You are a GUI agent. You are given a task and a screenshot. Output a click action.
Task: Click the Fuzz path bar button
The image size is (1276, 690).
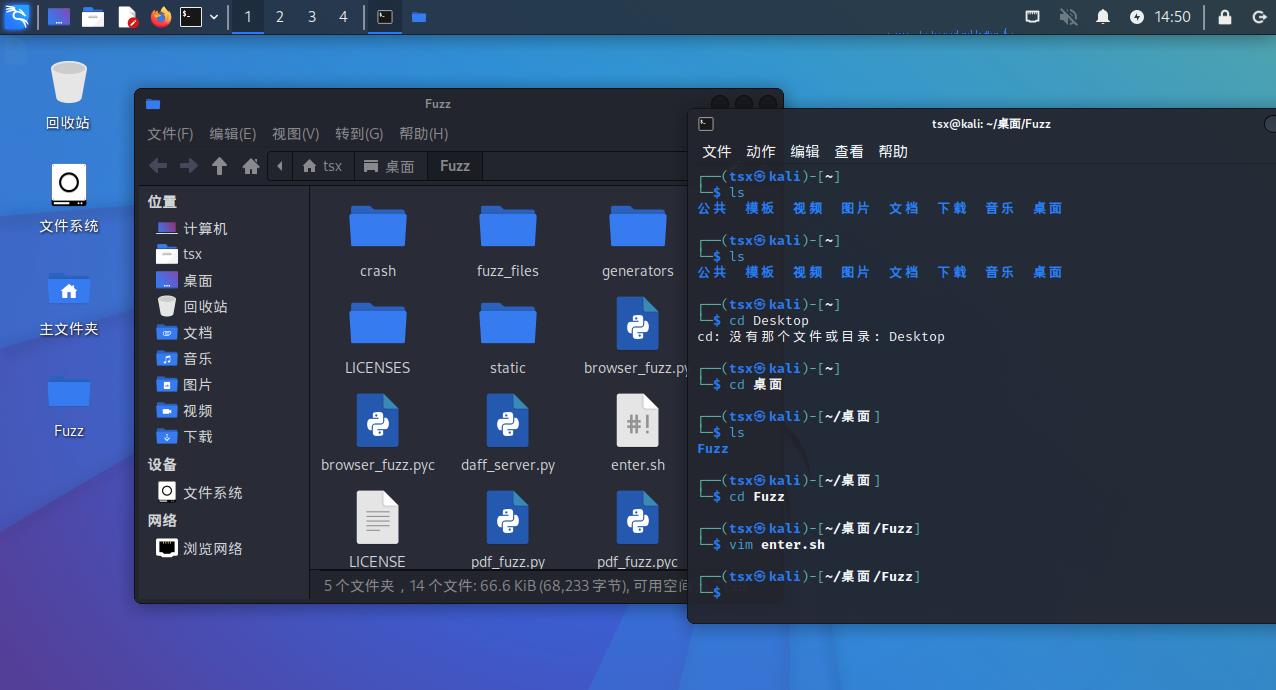[455, 166]
